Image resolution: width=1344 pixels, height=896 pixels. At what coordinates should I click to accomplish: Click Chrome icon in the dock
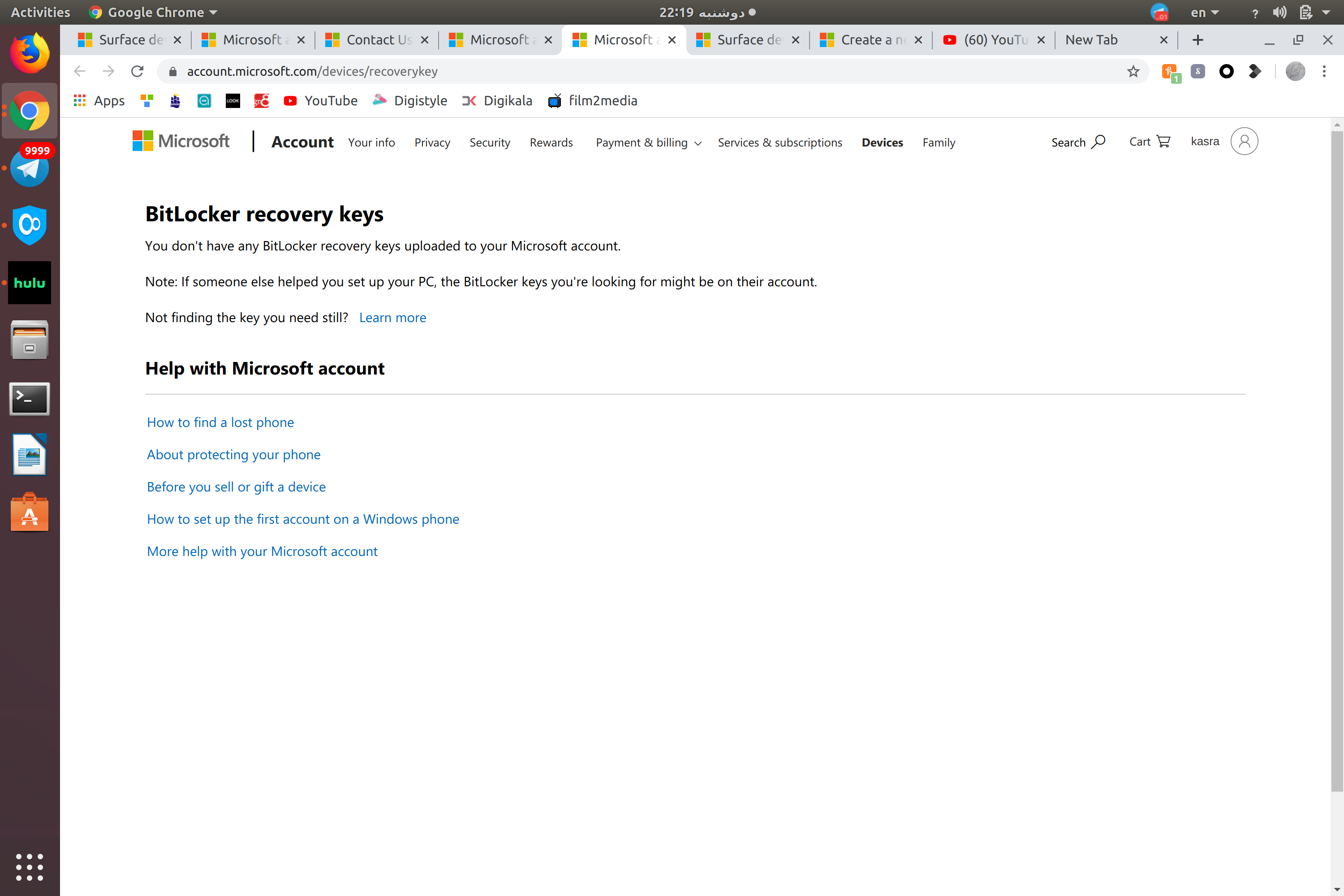pyautogui.click(x=30, y=110)
